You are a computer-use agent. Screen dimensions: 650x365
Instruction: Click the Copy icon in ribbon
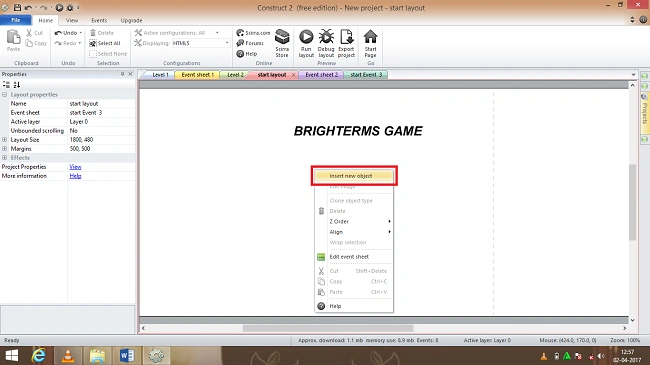(x=29, y=43)
